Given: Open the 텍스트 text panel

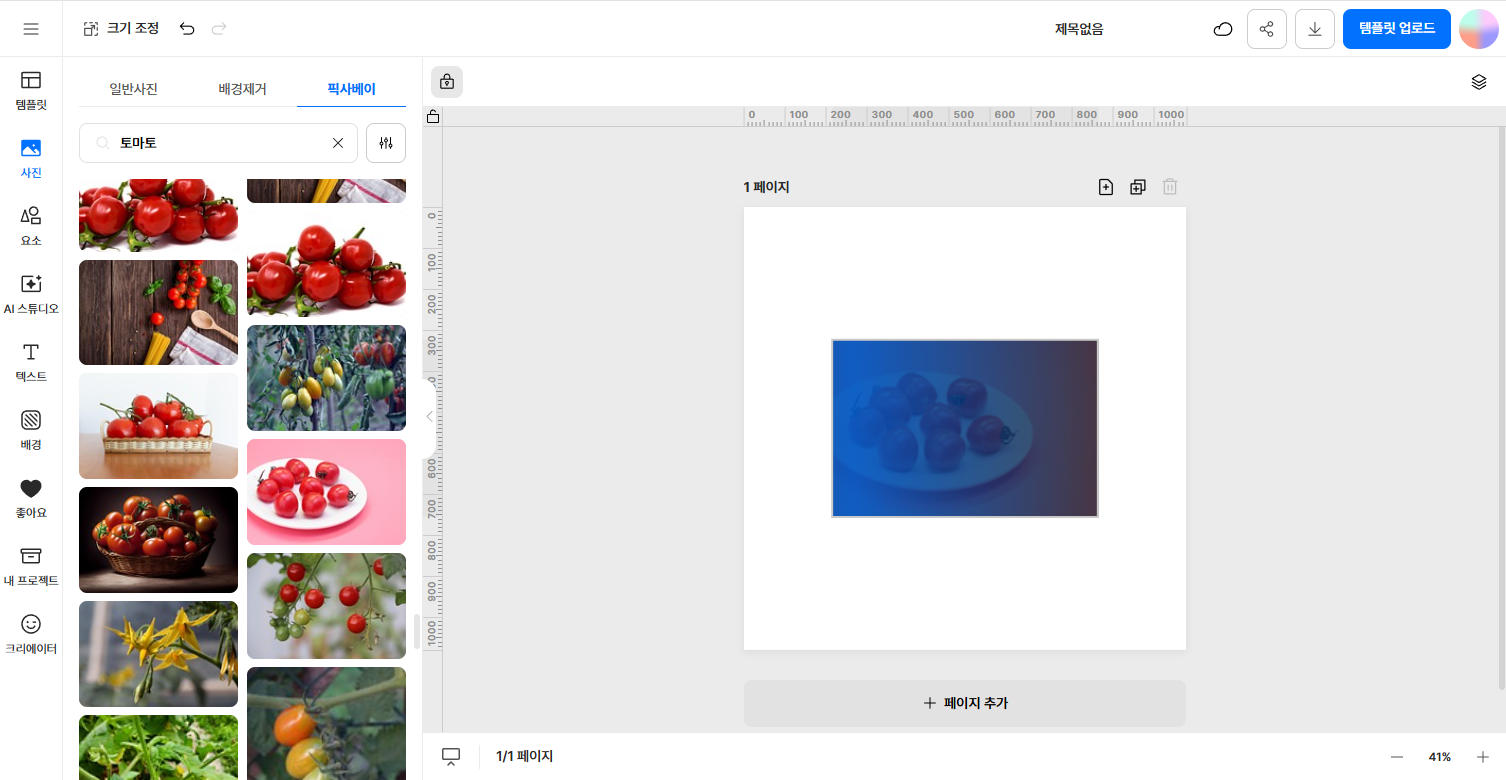Looking at the screenshot, I should [x=31, y=362].
